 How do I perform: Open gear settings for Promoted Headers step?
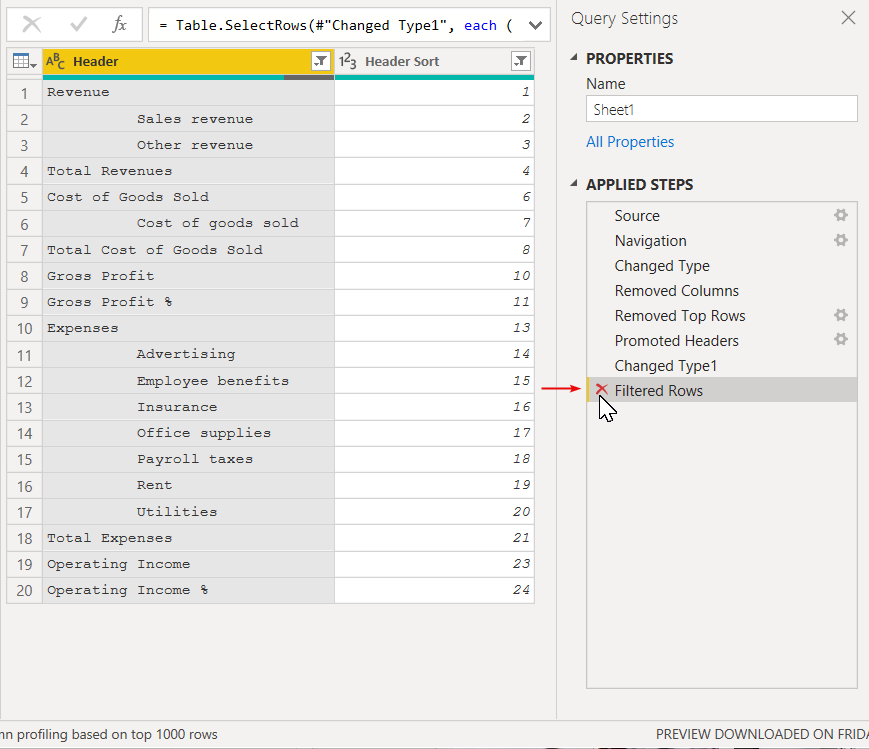tap(841, 340)
